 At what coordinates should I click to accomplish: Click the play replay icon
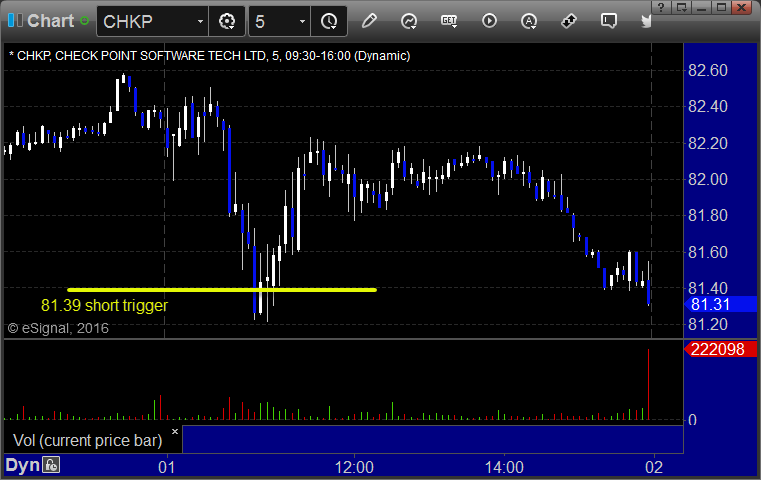489,21
